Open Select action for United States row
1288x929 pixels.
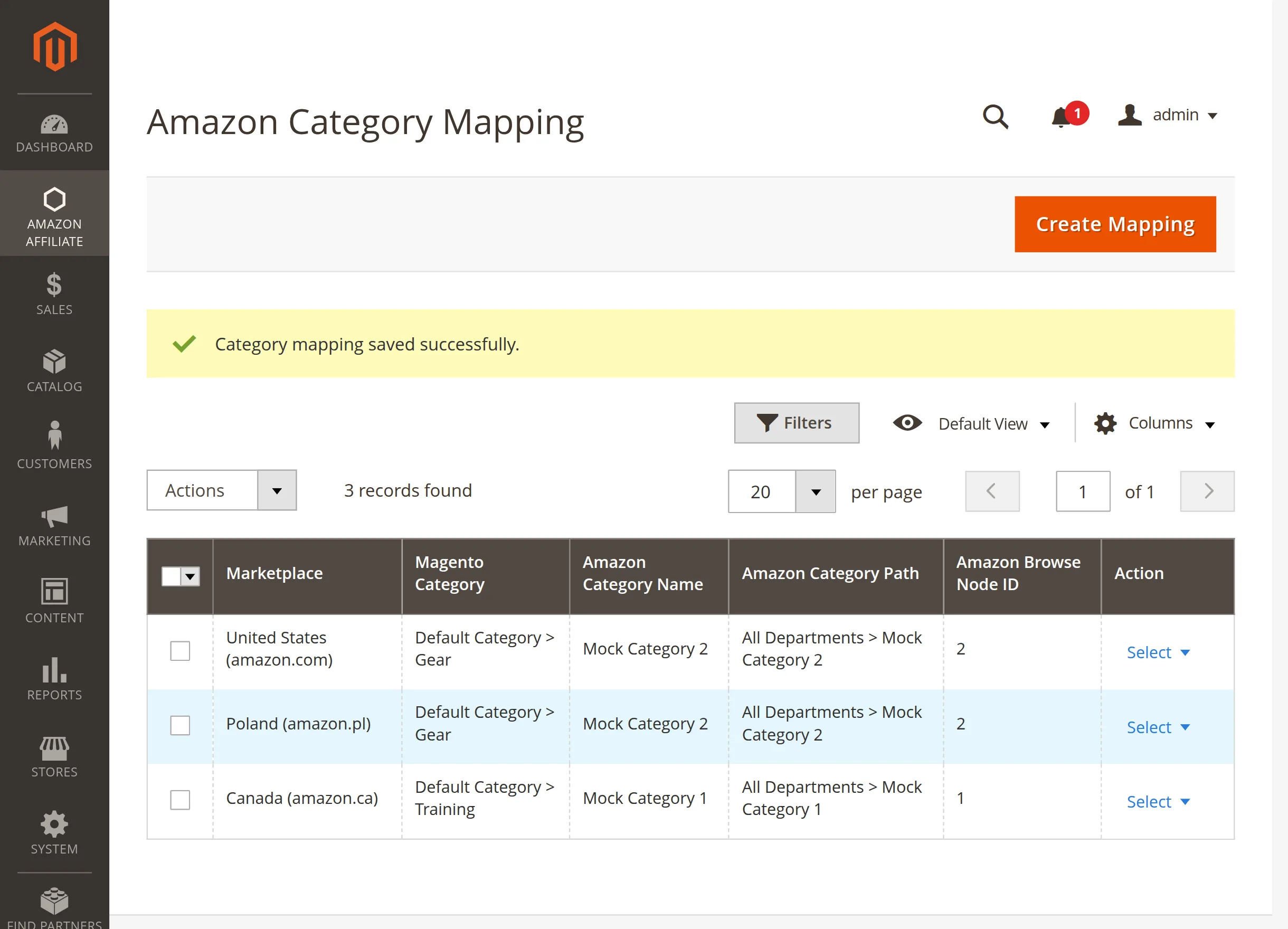point(1158,652)
